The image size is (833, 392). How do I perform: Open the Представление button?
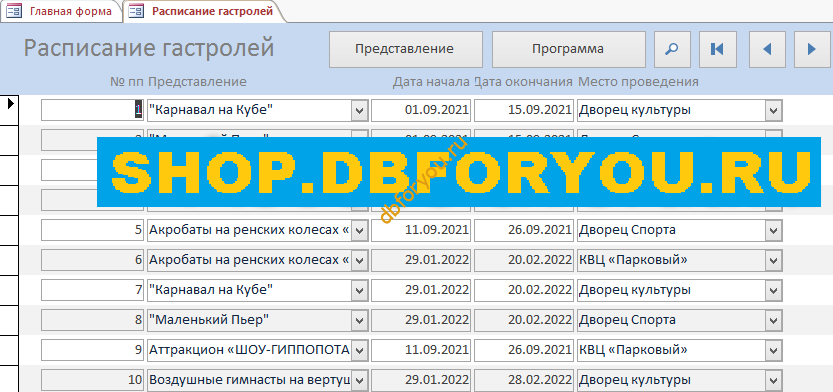[406, 49]
